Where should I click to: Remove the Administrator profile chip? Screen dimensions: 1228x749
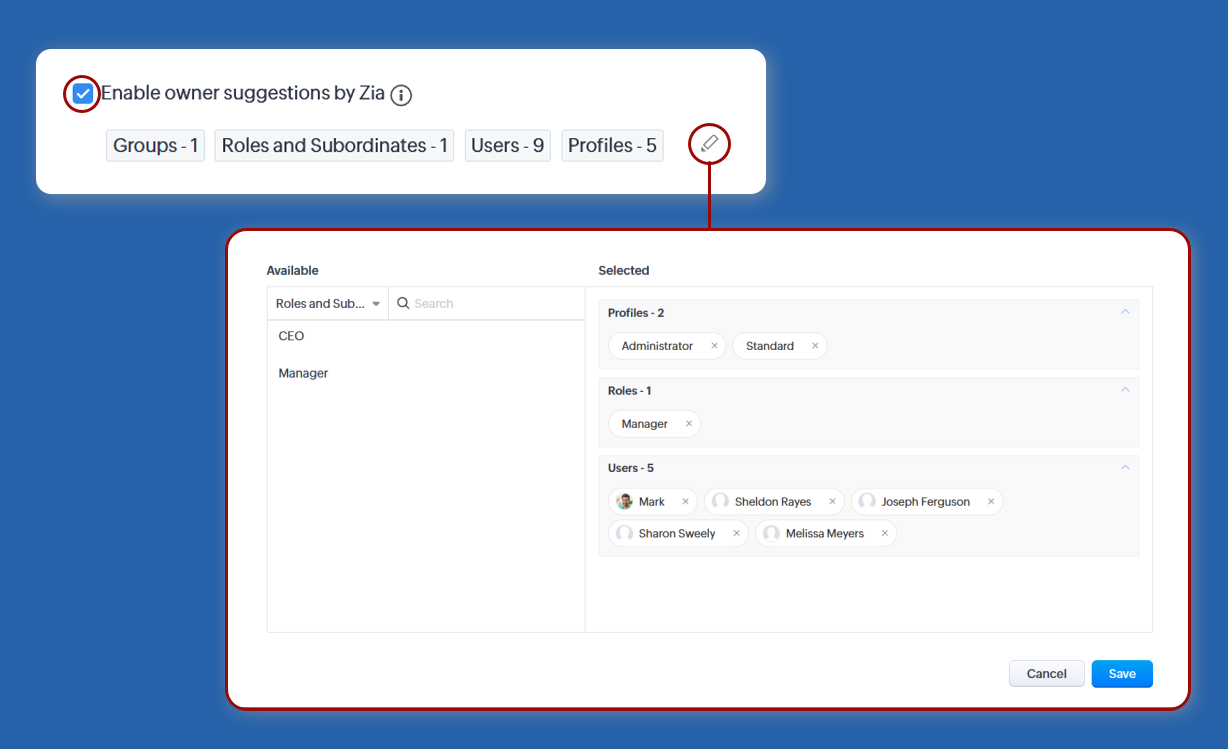coord(714,346)
